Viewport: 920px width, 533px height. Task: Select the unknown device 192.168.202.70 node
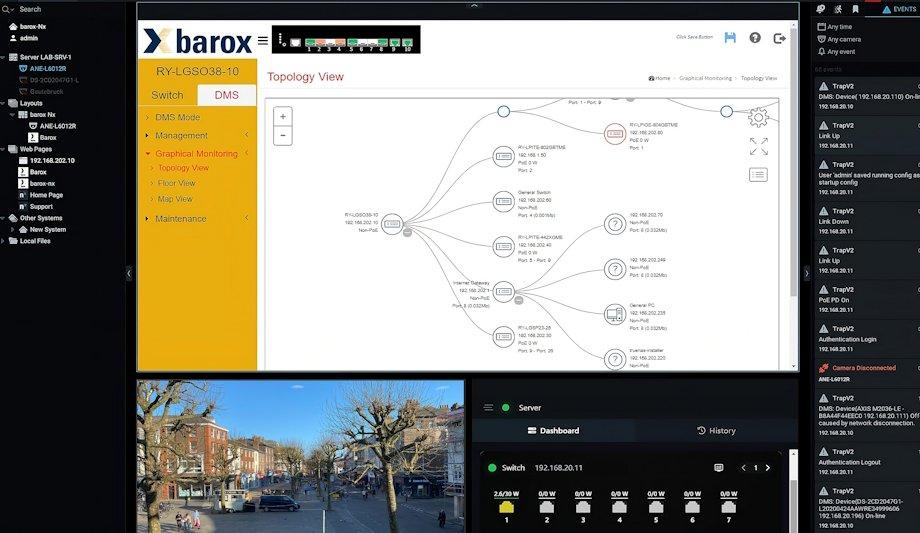click(x=615, y=224)
